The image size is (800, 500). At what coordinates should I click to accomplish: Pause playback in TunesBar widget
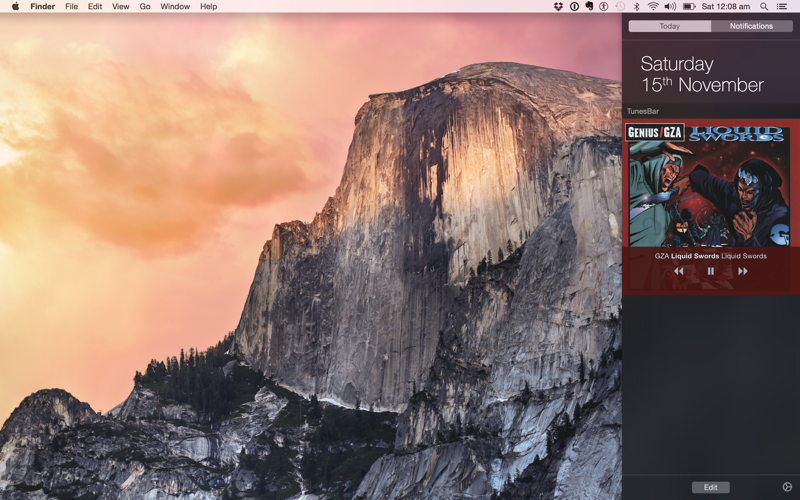coord(711,271)
